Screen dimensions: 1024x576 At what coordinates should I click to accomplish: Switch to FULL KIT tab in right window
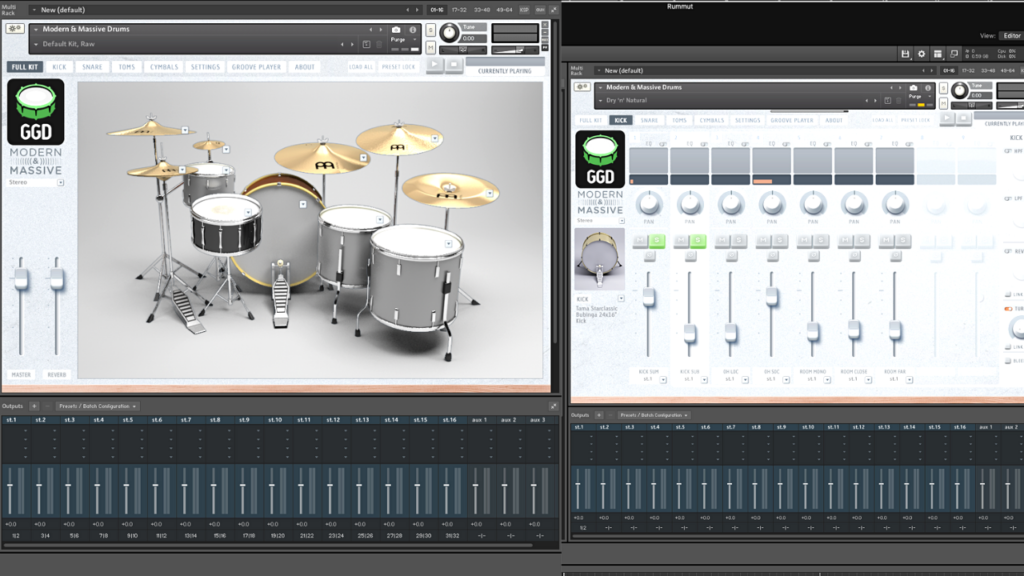[590, 120]
